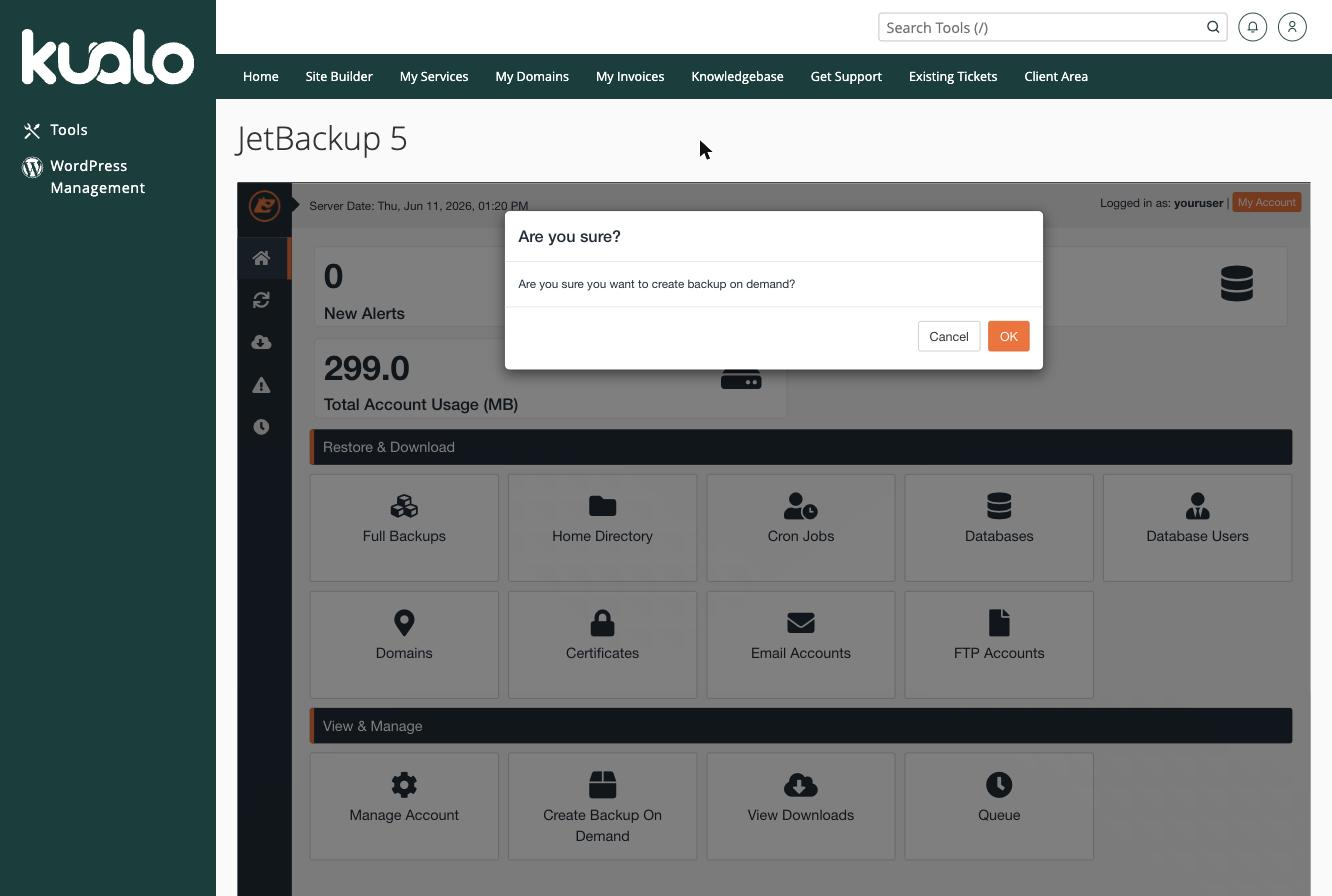This screenshot has height=896, width=1332.
Task: Click the New Alerts label
Action: pos(364,313)
